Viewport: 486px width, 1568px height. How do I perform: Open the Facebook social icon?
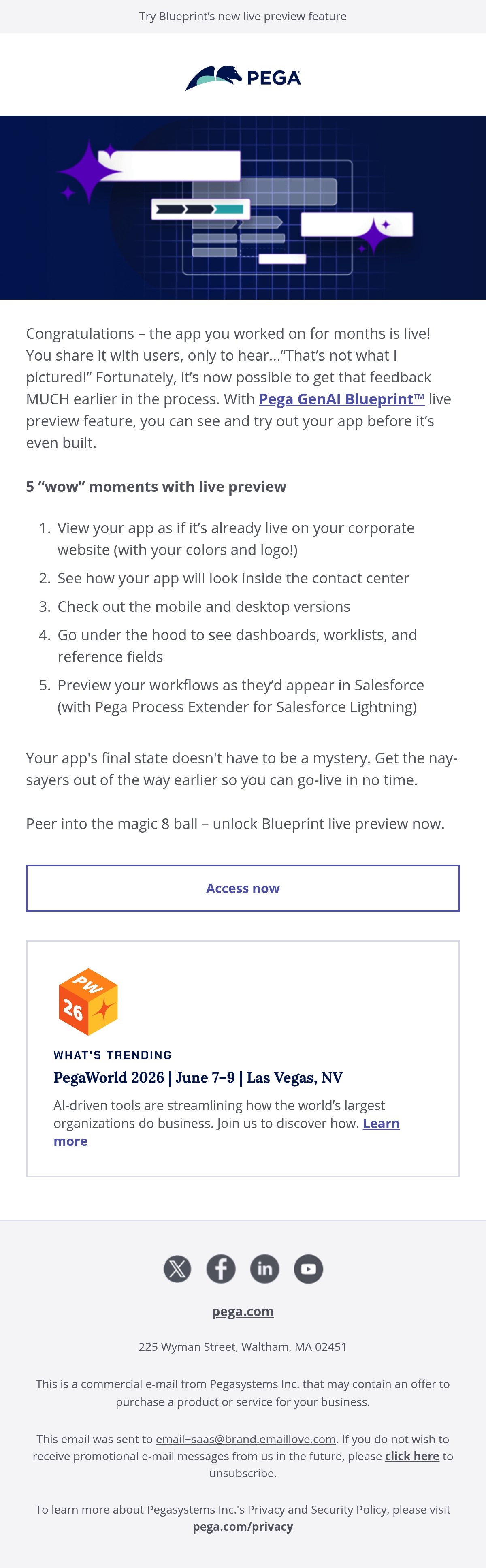(221, 1269)
